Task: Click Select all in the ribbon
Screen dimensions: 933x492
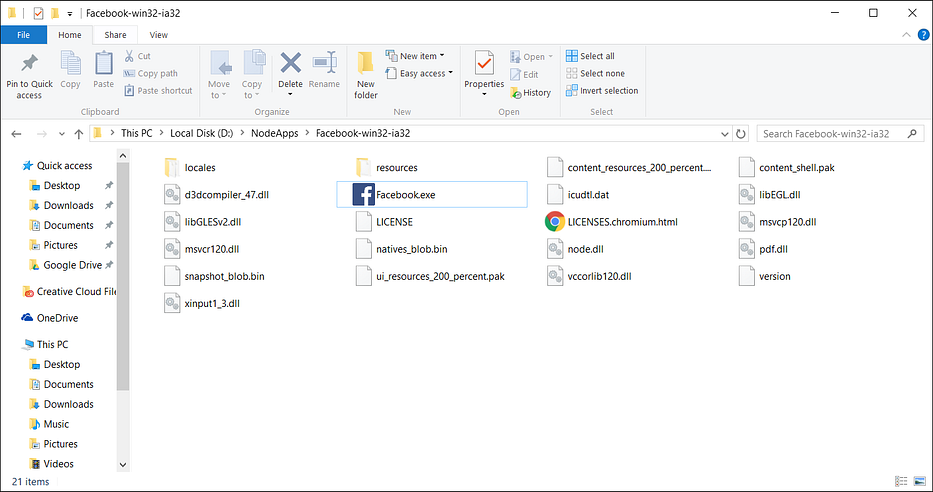Action: [590, 56]
